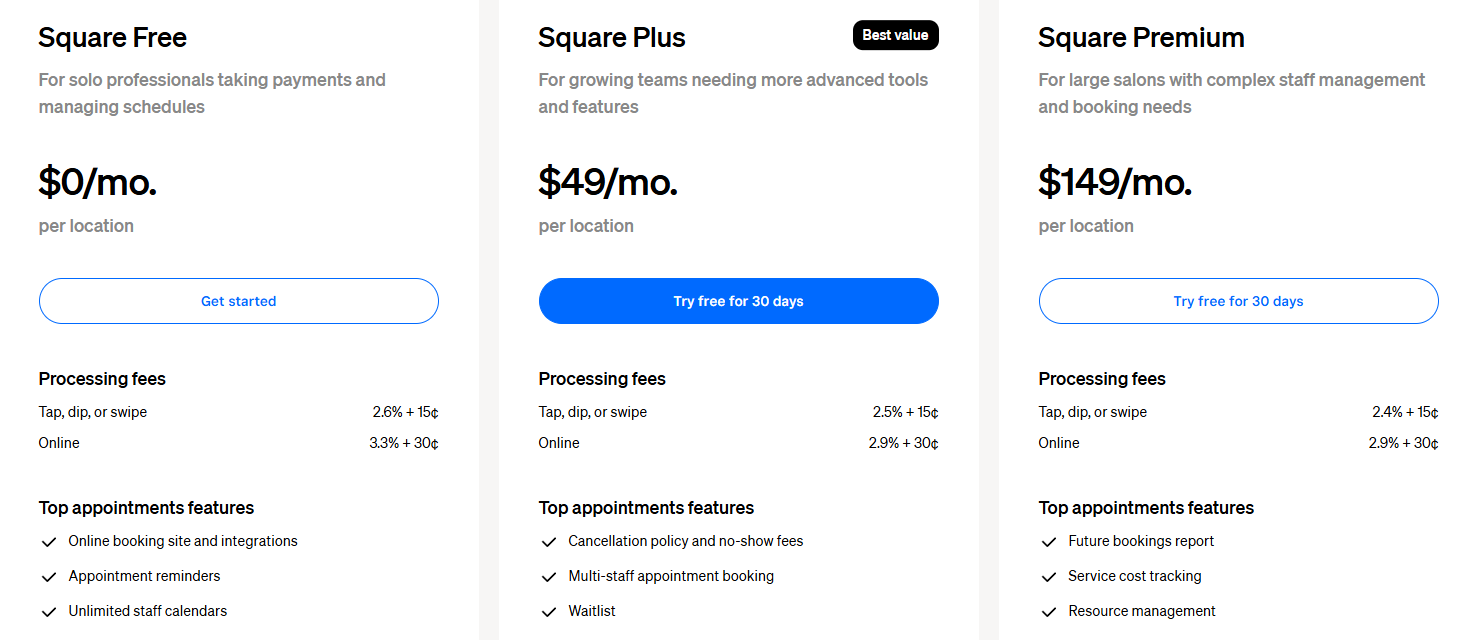
Task: Click checkmark next to Waitlist feature
Action: [x=548, y=612]
